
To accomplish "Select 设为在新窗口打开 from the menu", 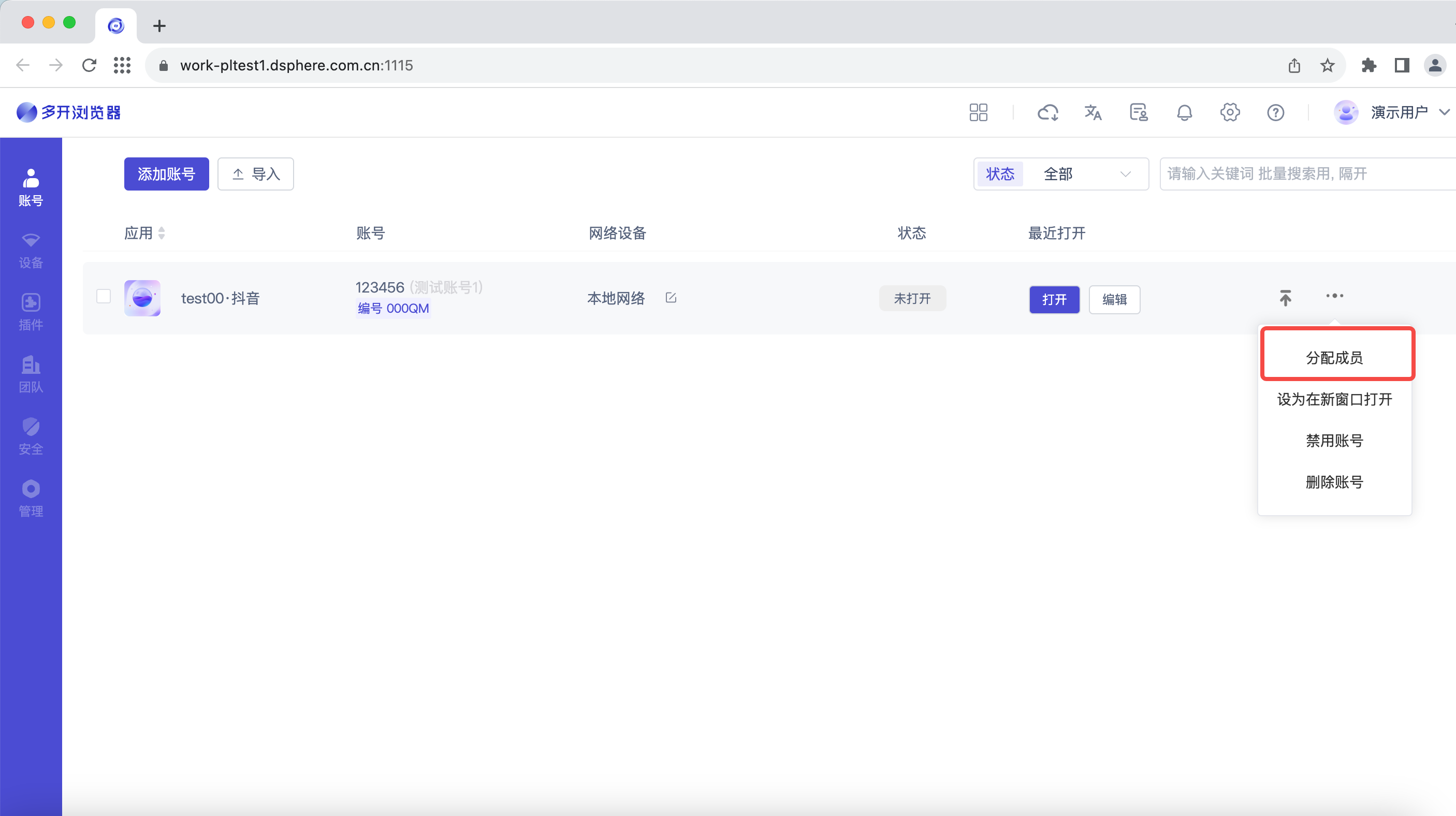I will click(x=1334, y=399).
